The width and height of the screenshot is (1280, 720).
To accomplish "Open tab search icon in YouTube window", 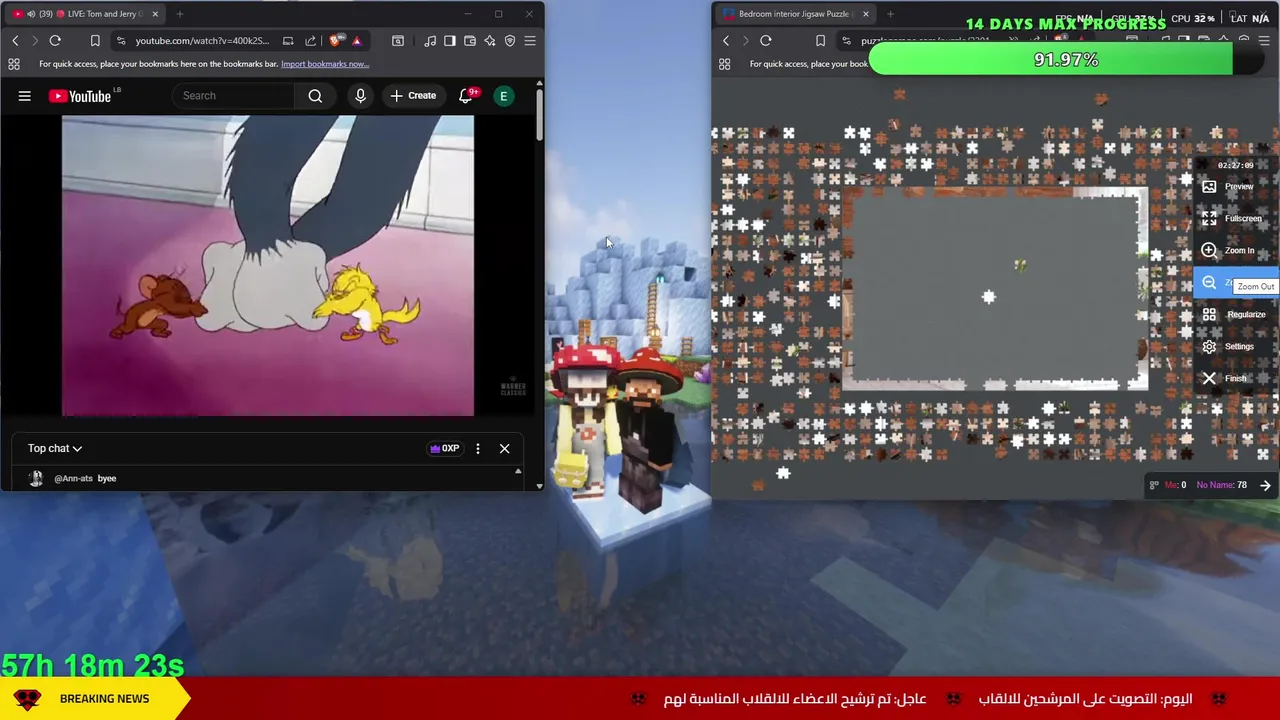I will 398,41.
